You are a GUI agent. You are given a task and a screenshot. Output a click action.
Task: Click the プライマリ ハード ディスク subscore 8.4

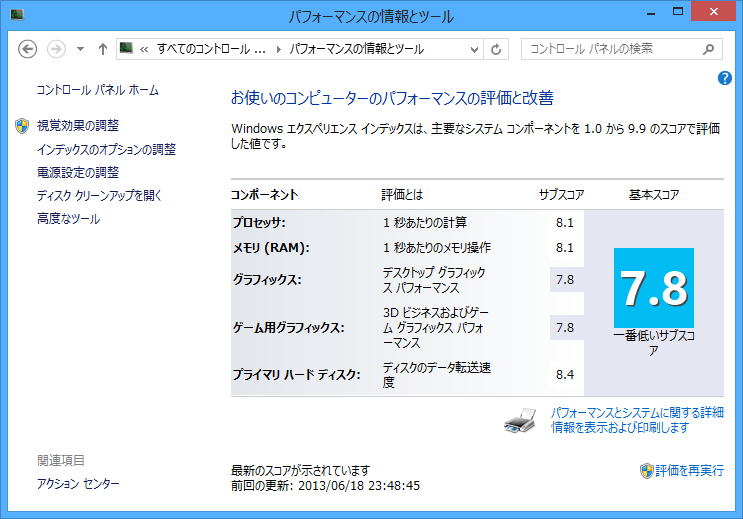565,374
